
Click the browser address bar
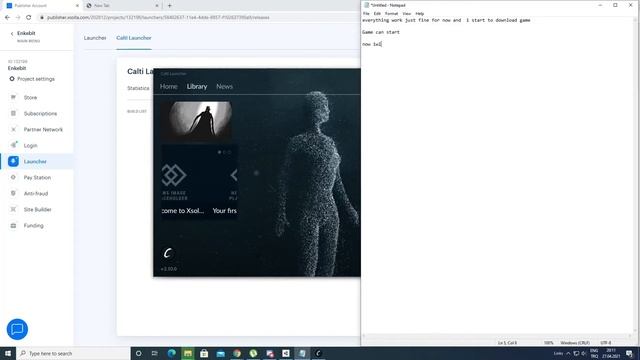tap(196, 18)
